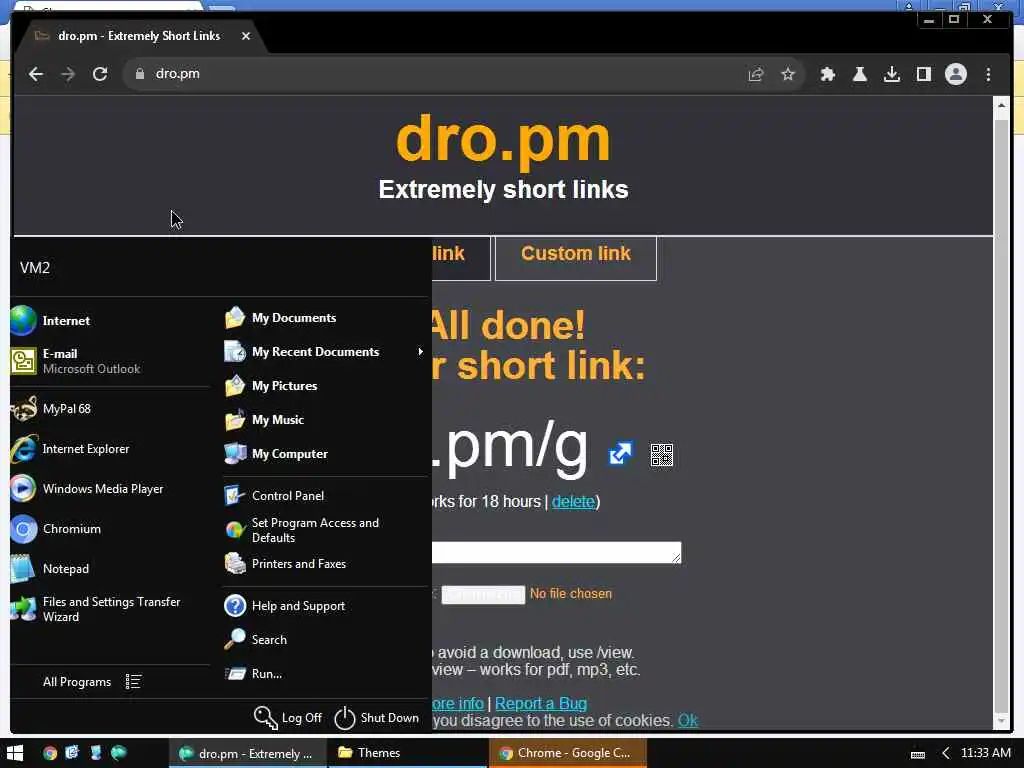Click the Log Off button
This screenshot has height=768, width=1024.
click(288, 718)
